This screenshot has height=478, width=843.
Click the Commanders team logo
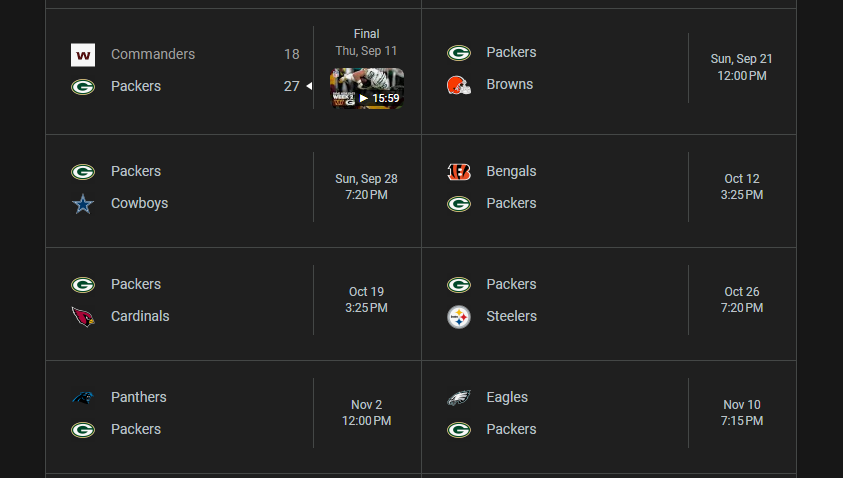[x=83, y=55]
